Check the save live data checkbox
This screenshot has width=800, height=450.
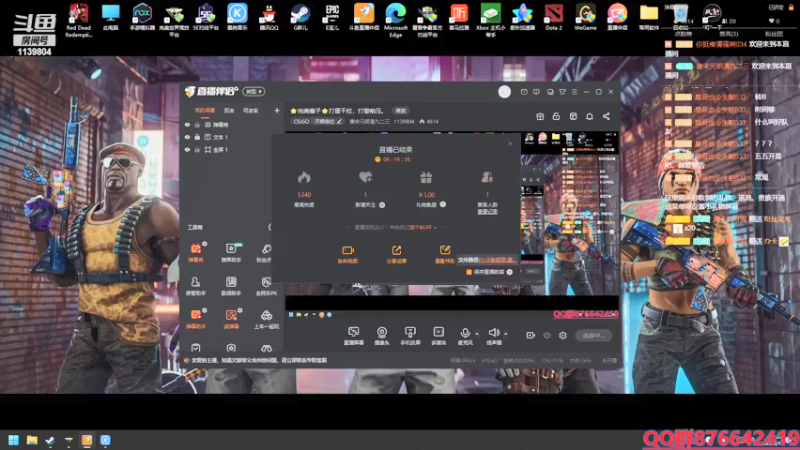tap(469, 272)
